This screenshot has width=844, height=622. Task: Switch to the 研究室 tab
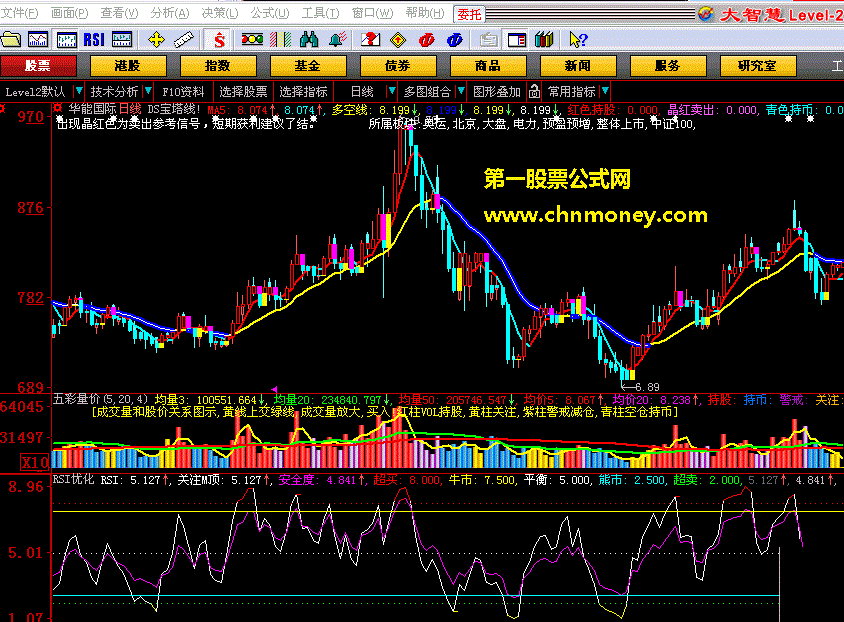[x=757, y=66]
